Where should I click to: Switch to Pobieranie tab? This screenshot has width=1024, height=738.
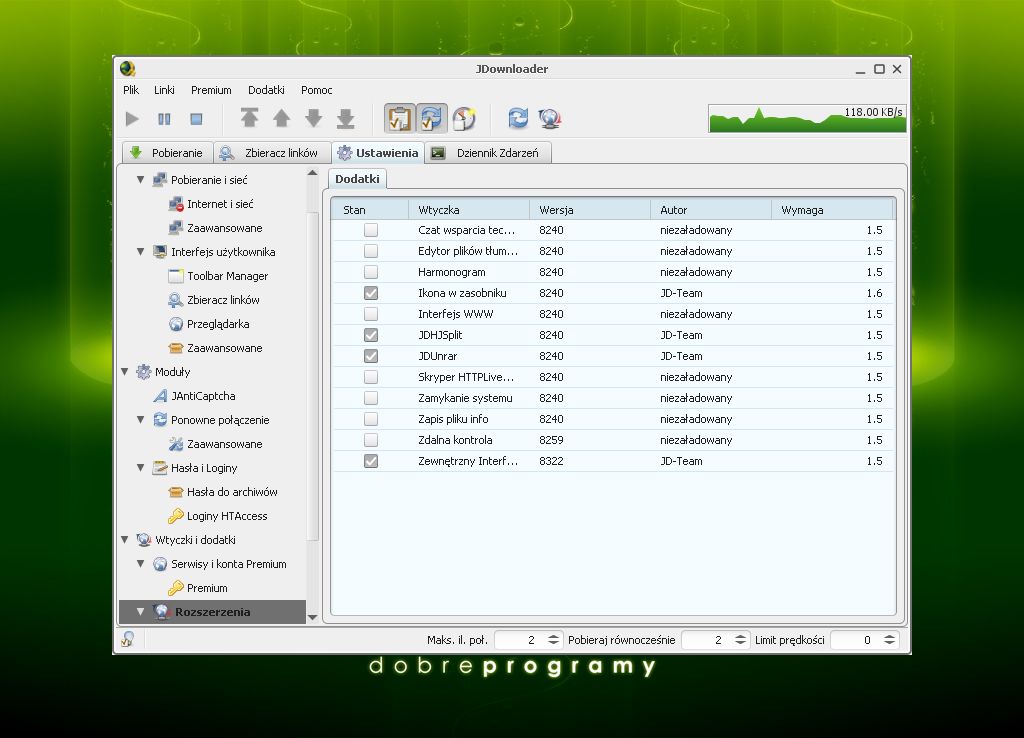(167, 153)
